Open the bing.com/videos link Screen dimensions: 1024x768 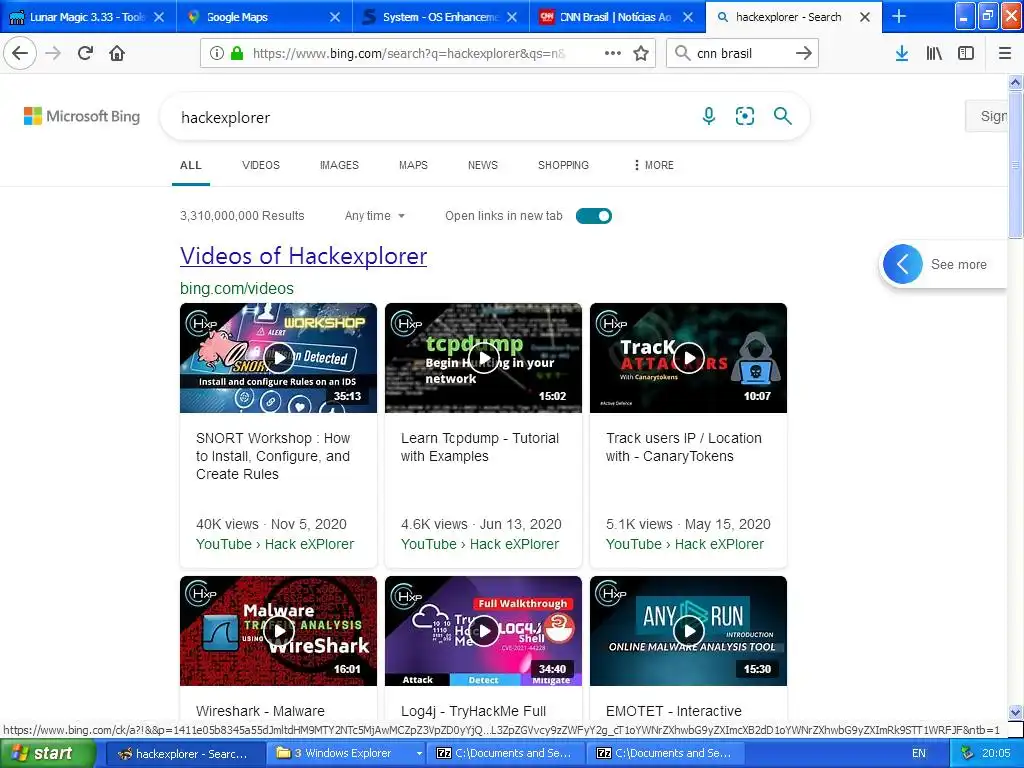tap(237, 288)
